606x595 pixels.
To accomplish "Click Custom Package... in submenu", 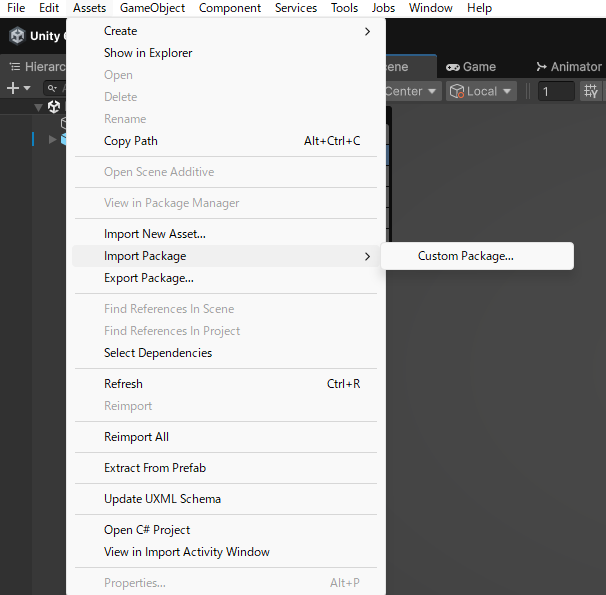I will click(477, 256).
